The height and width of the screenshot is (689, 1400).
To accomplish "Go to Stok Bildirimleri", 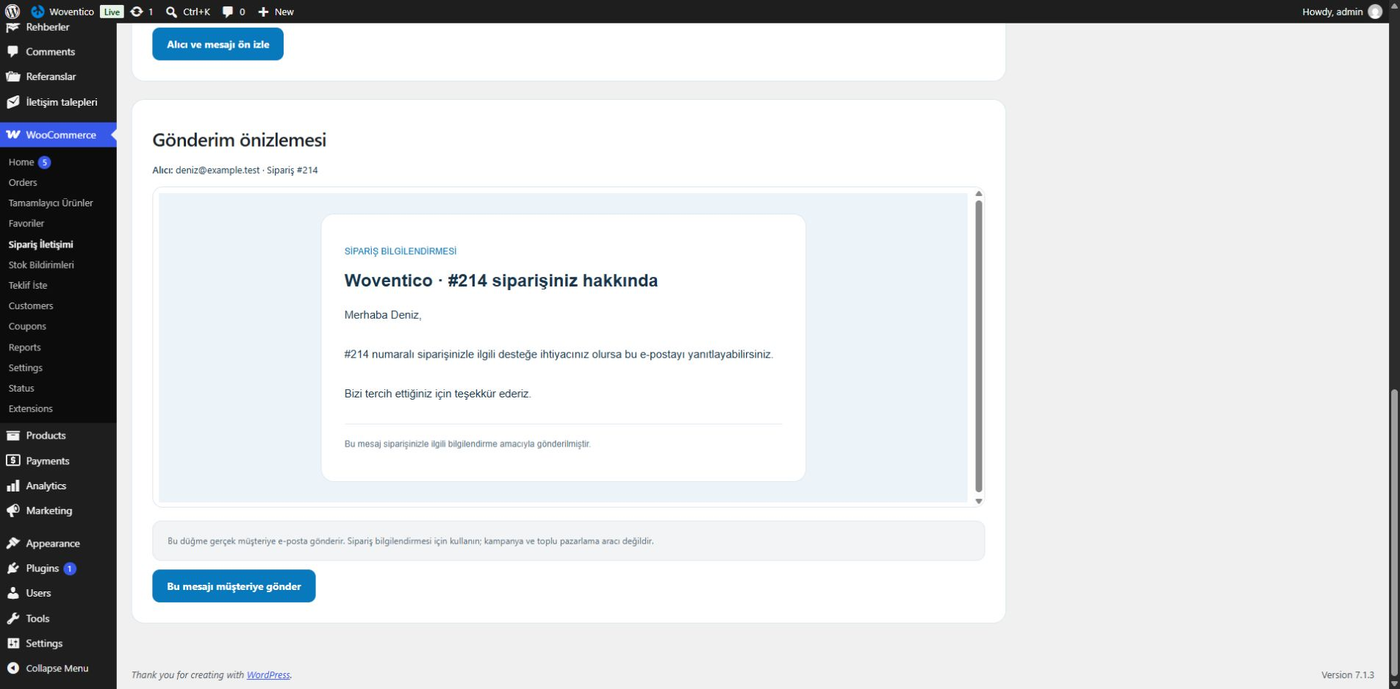I will [41, 265].
